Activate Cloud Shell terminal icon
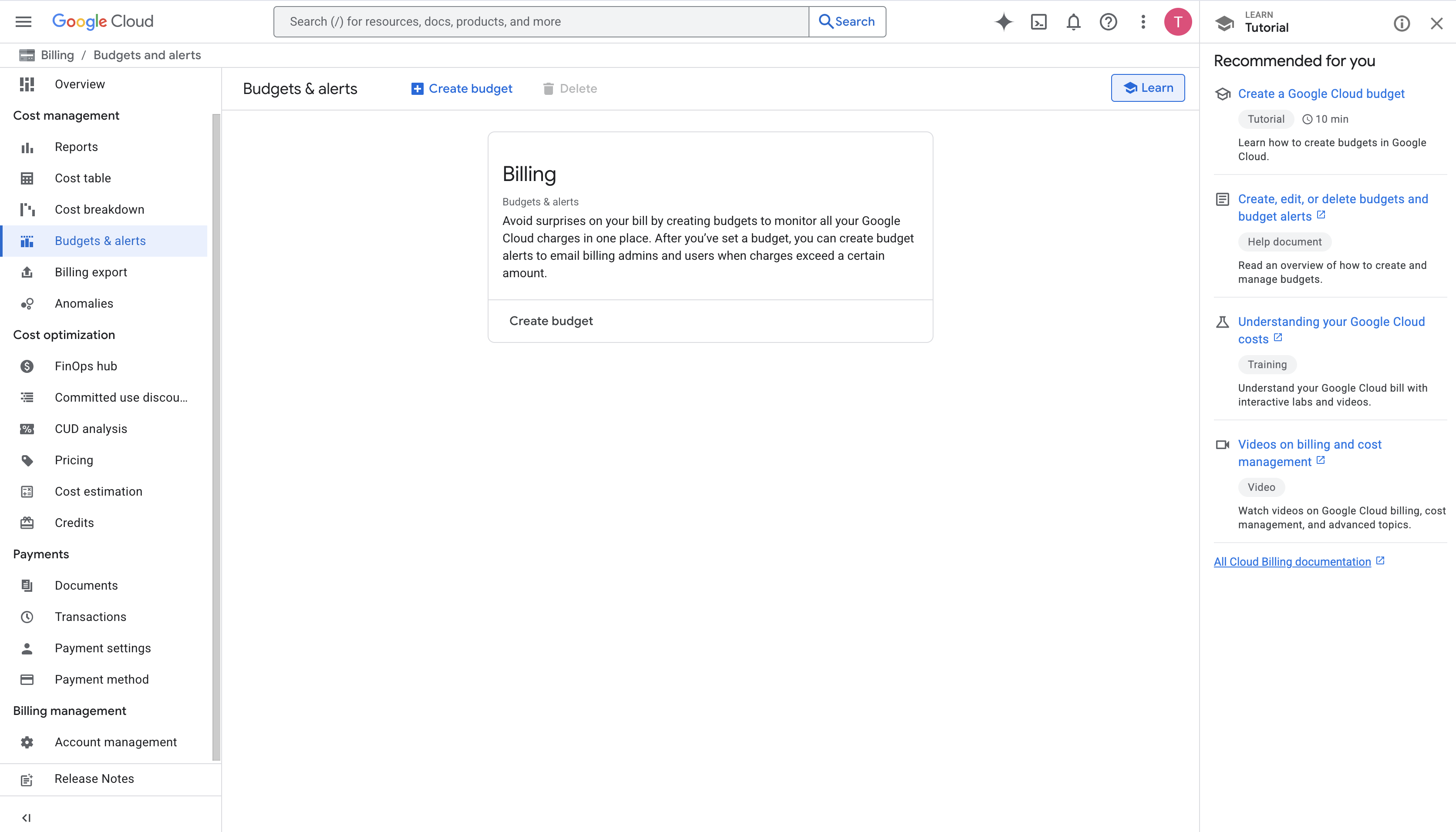This screenshot has width=1456, height=832. pos(1038,22)
